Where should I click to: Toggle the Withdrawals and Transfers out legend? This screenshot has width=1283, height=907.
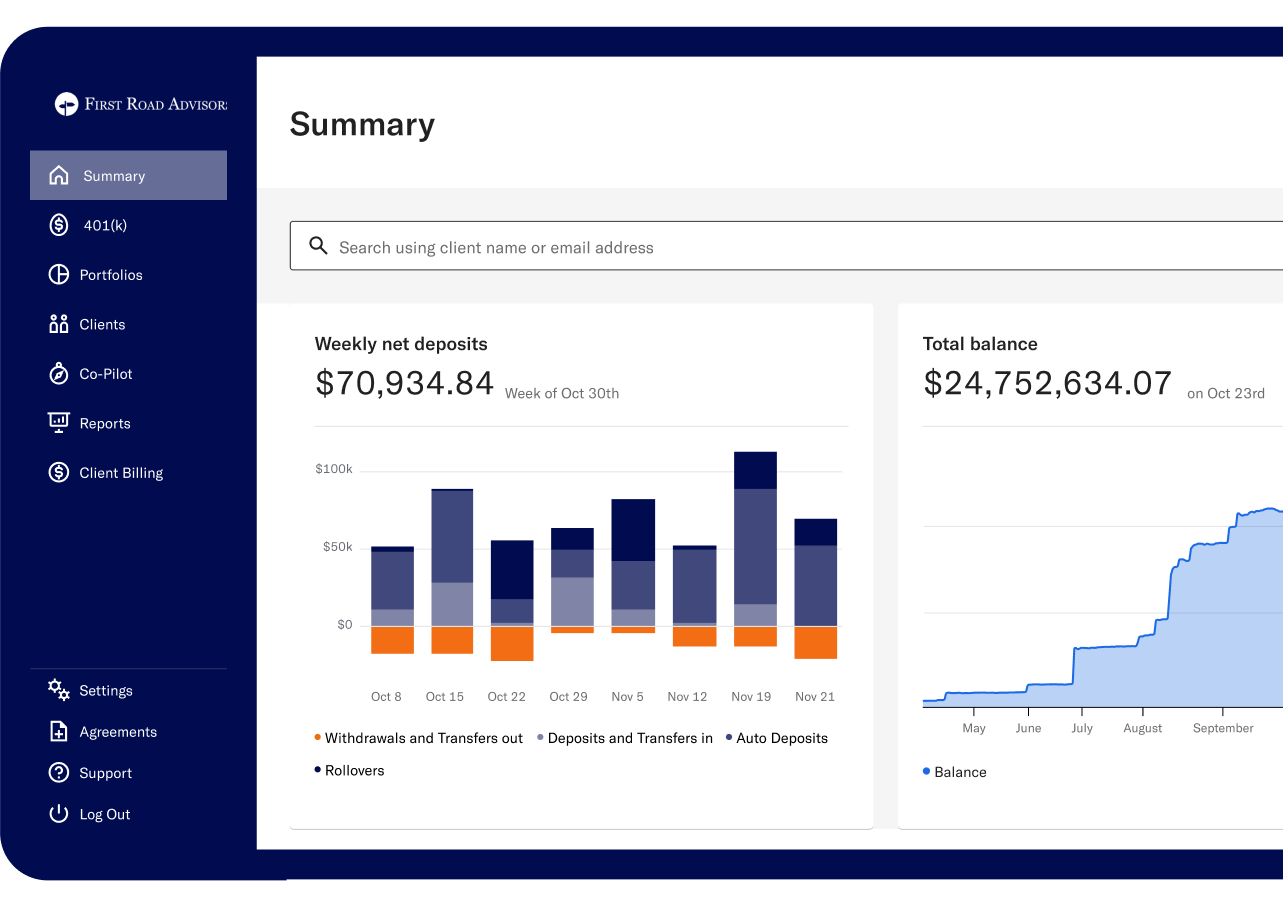418,738
